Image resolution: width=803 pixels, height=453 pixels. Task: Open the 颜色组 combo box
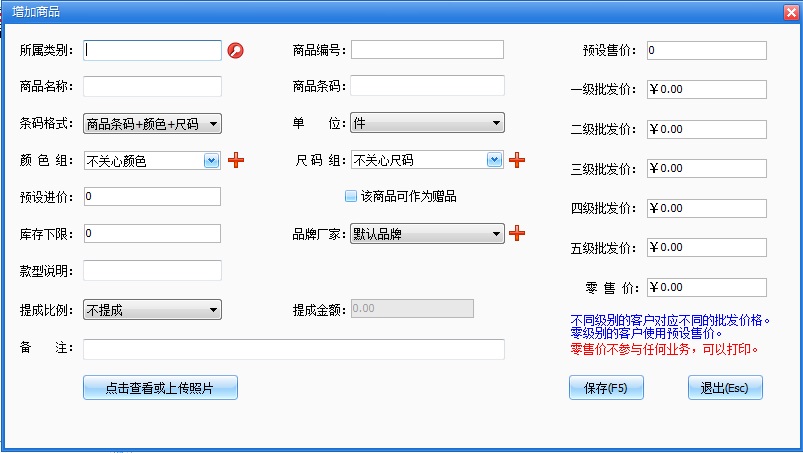coord(211,160)
